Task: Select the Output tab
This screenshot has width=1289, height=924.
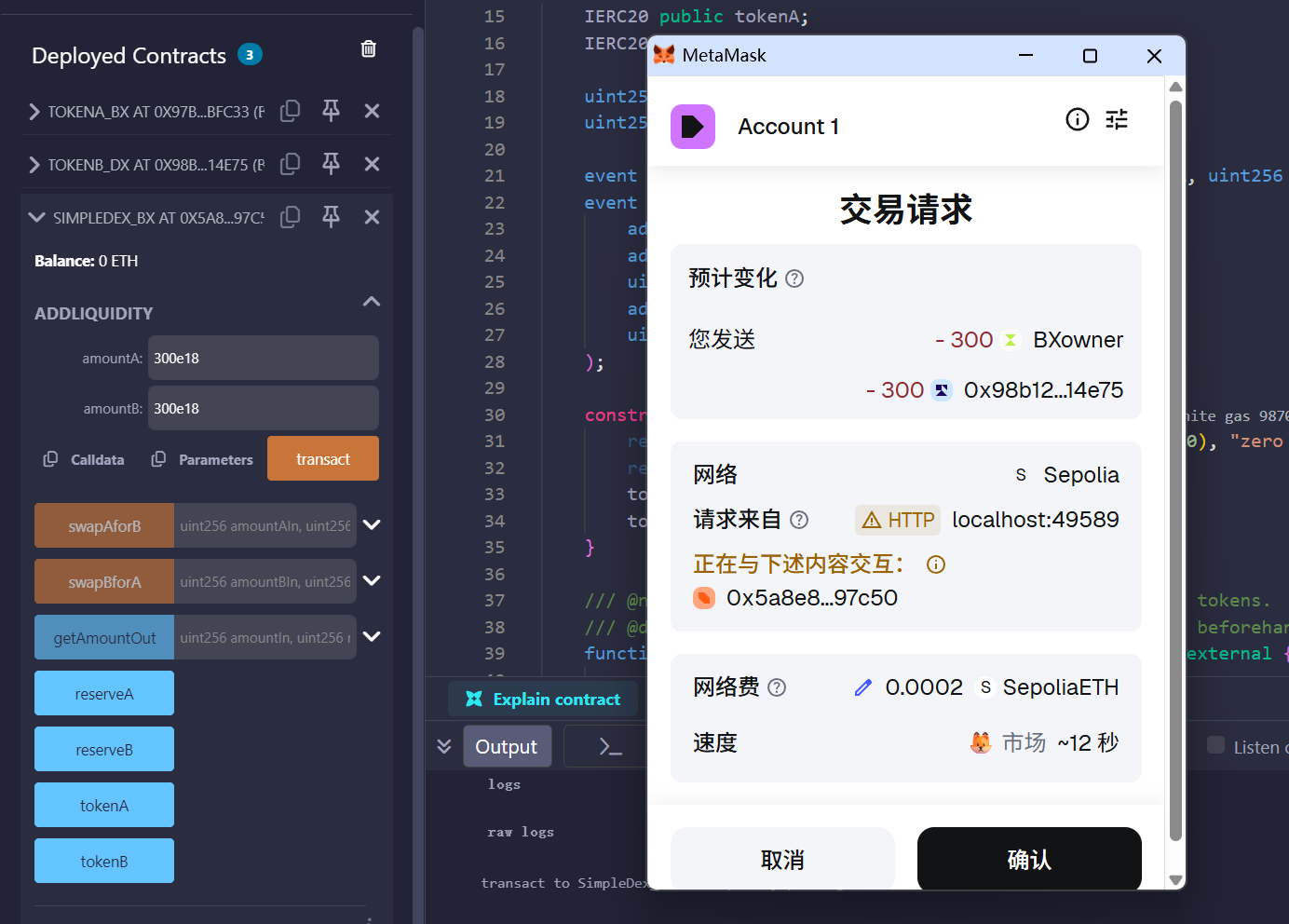Action: click(506, 746)
